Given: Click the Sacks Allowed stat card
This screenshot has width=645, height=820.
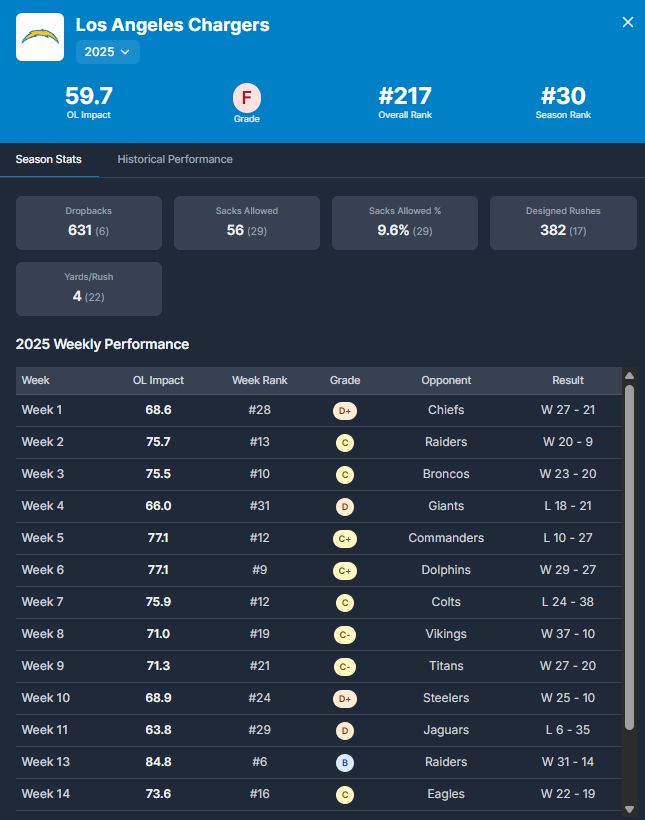Looking at the screenshot, I should (x=247, y=222).
